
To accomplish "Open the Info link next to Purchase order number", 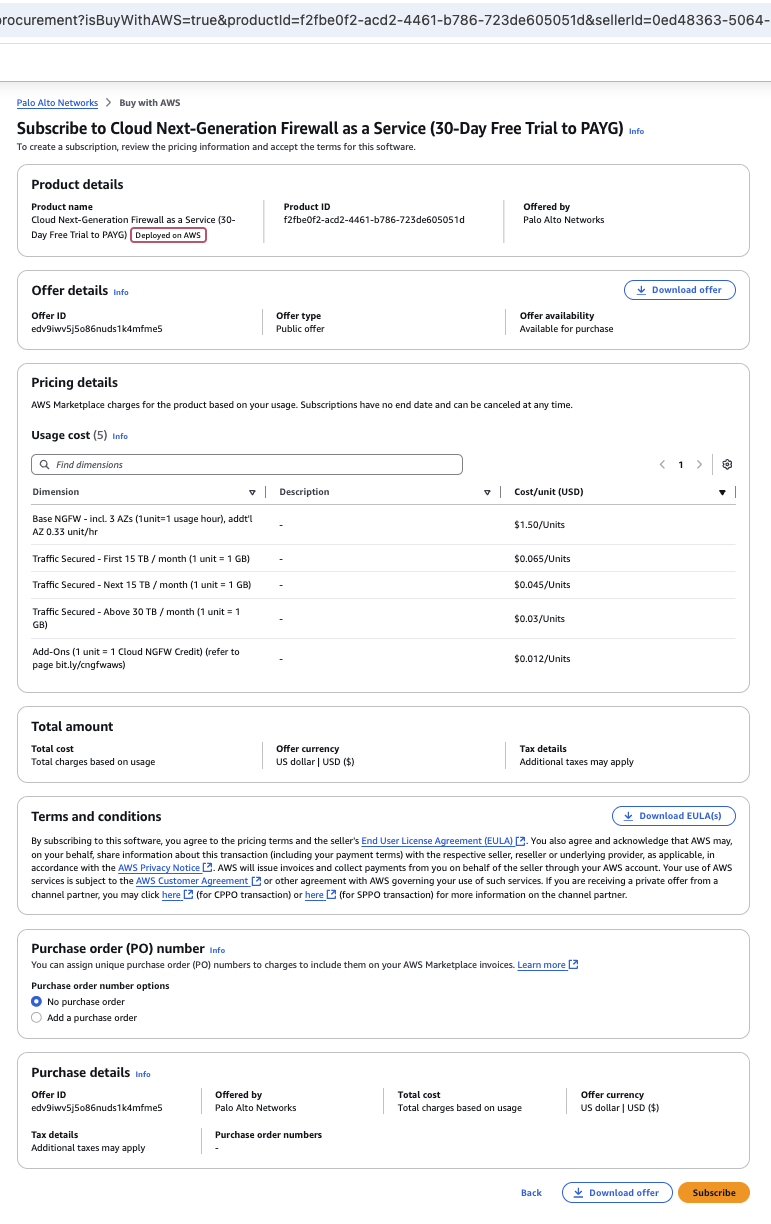I will 217,950.
